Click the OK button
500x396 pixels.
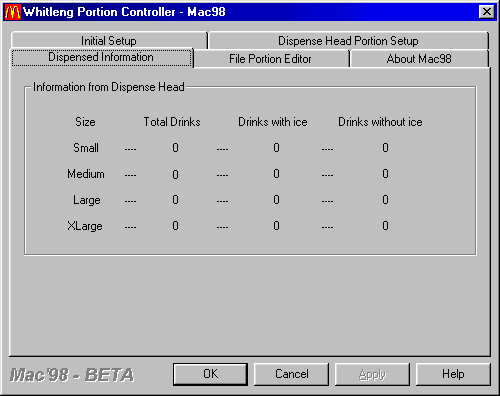pyautogui.click(x=210, y=374)
